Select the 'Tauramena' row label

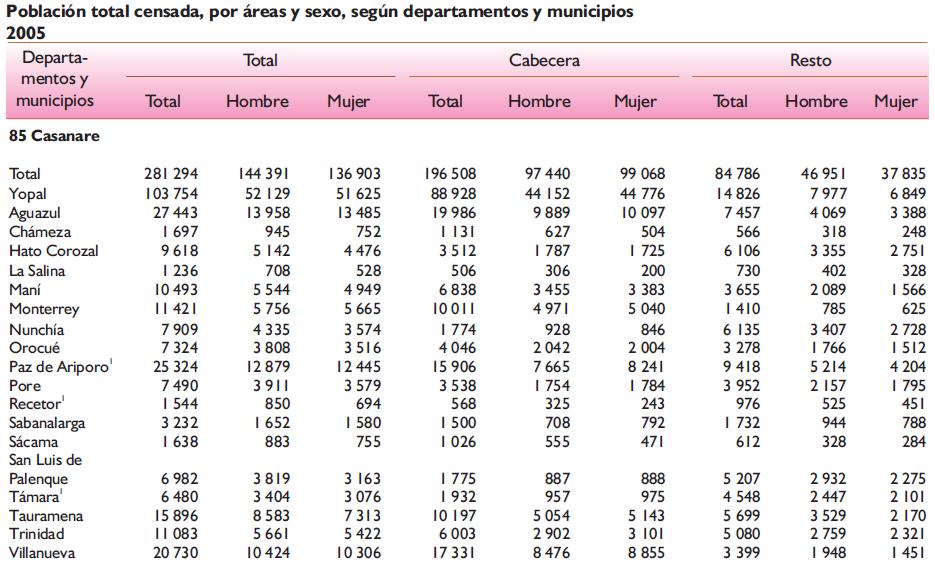(x=46, y=516)
